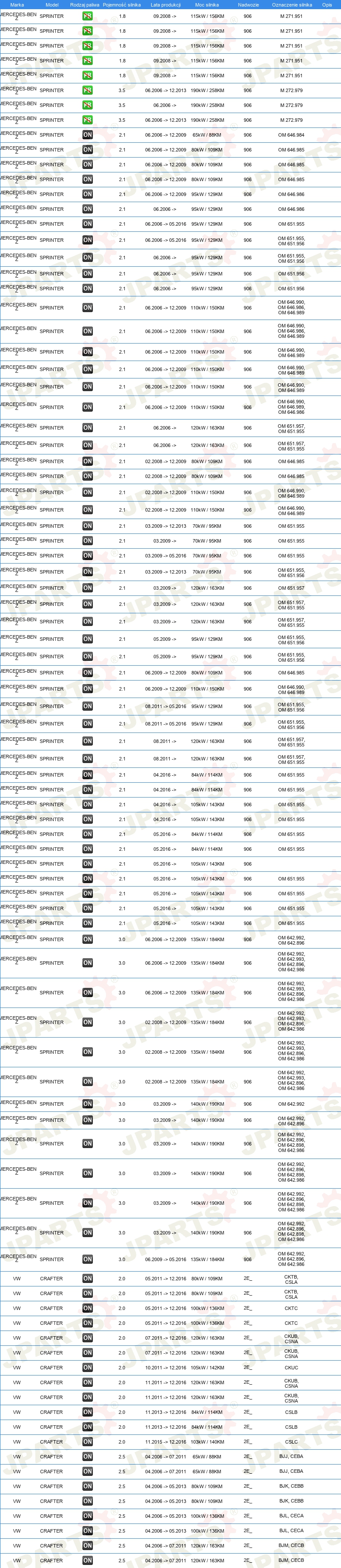This screenshot has width=341, height=1568.
Task: Select 2E_ body cell in CKUC row
Action: click(x=247, y=1368)
